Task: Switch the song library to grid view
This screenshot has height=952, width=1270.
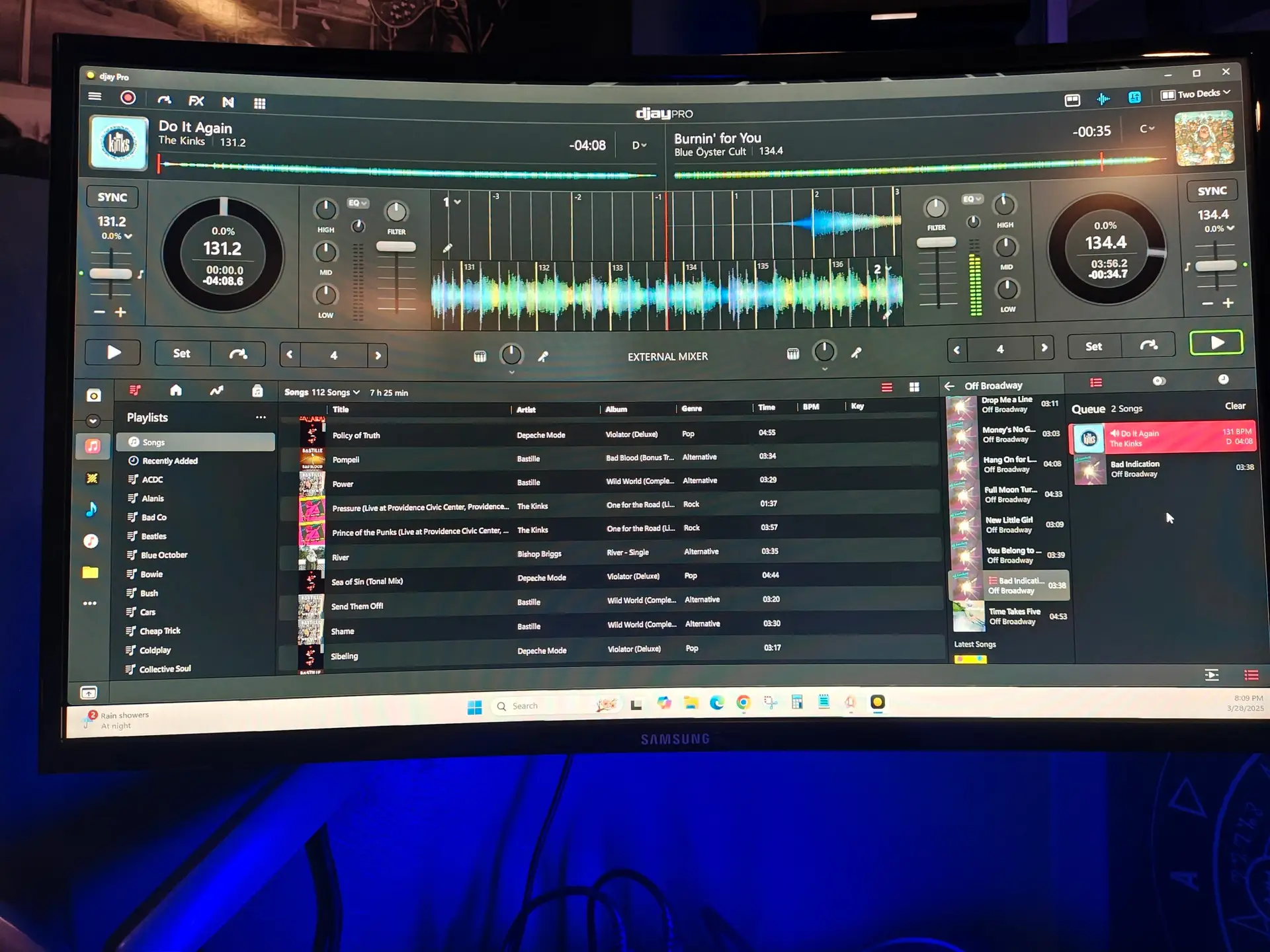Action: coord(914,387)
